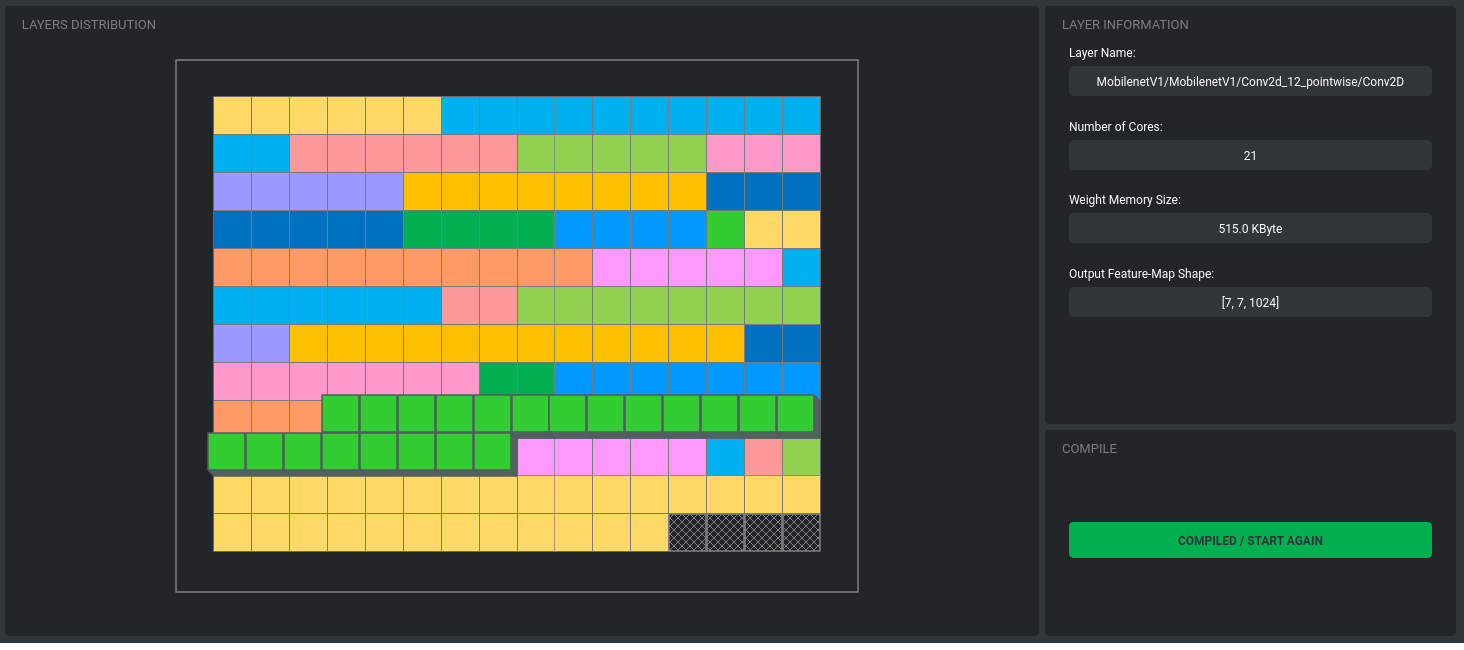
Task: Select the first lavender cell in the third row
Action: [232, 191]
